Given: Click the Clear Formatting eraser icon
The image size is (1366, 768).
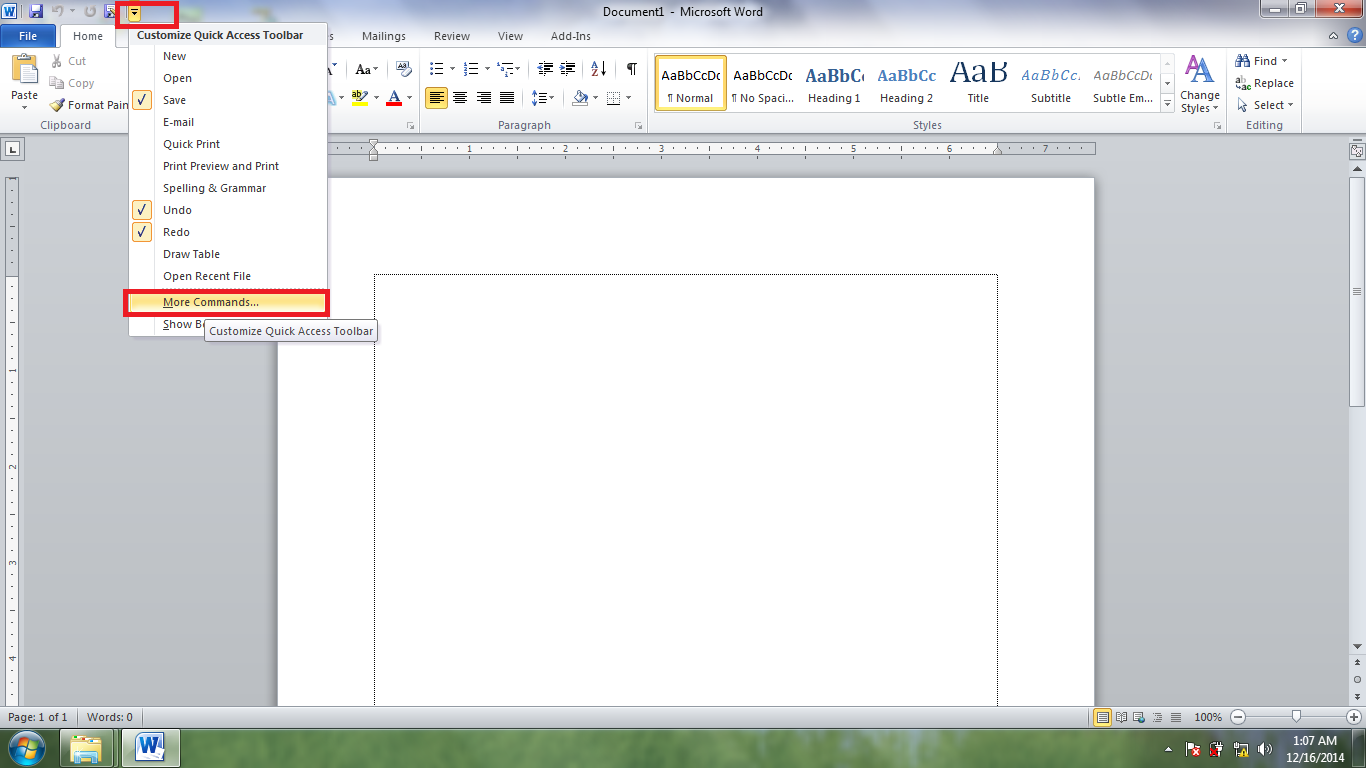Looking at the screenshot, I should click(404, 69).
